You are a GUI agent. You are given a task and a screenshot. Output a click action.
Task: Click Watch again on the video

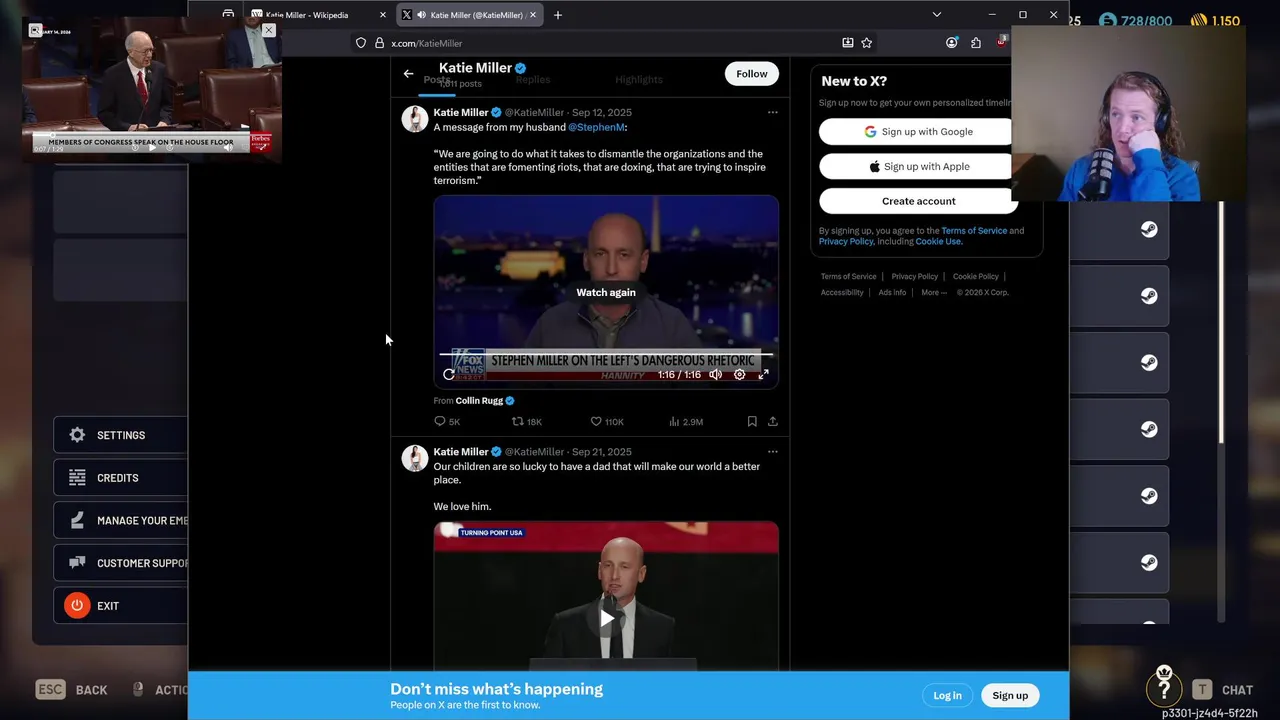click(x=606, y=293)
